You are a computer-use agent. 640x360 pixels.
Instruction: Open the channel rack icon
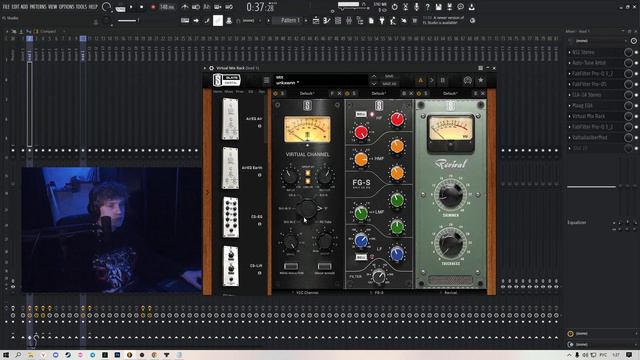coord(338,20)
